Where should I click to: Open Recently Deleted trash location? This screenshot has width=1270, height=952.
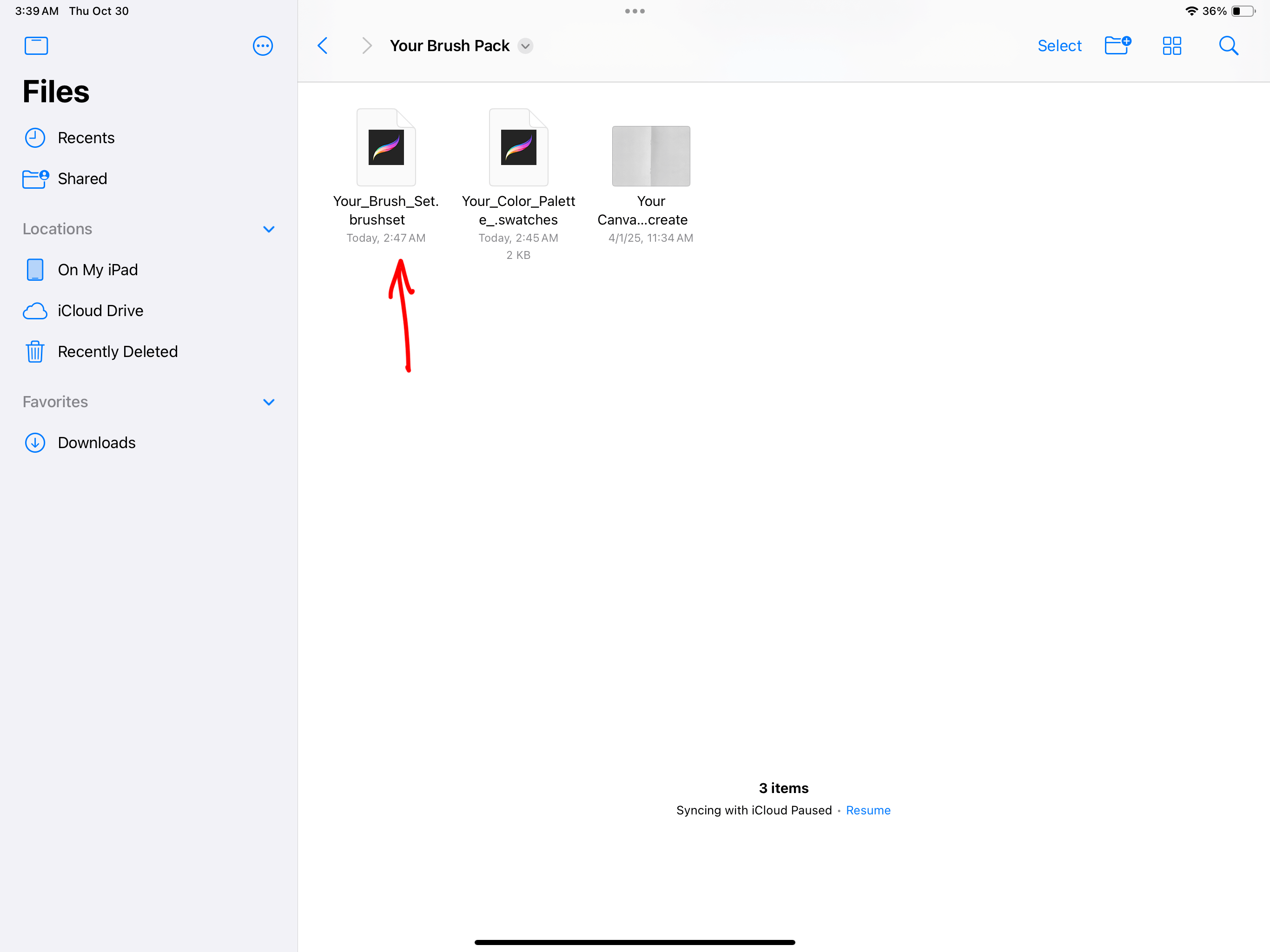(x=117, y=351)
